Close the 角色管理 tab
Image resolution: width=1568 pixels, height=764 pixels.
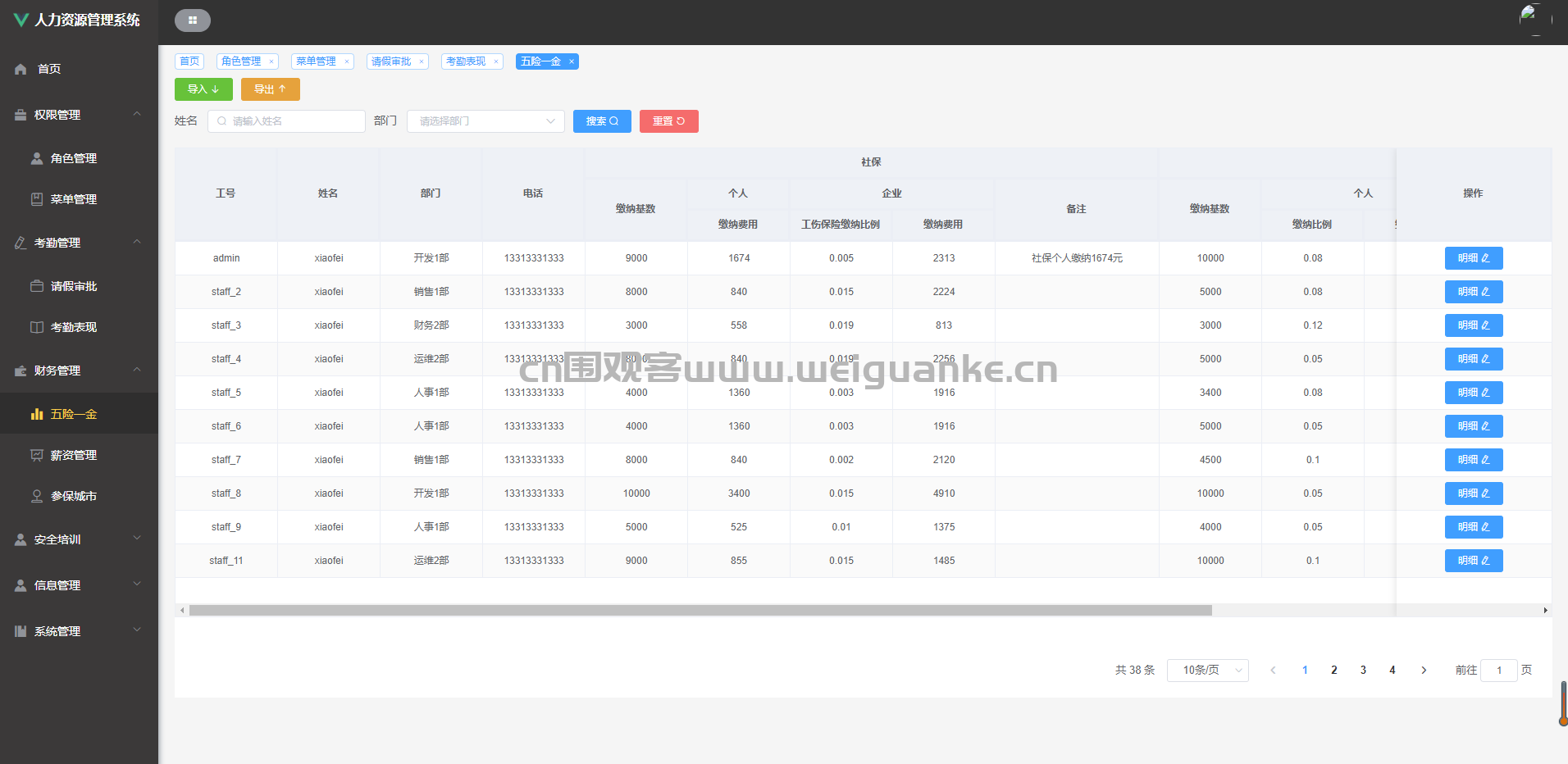tap(271, 61)
